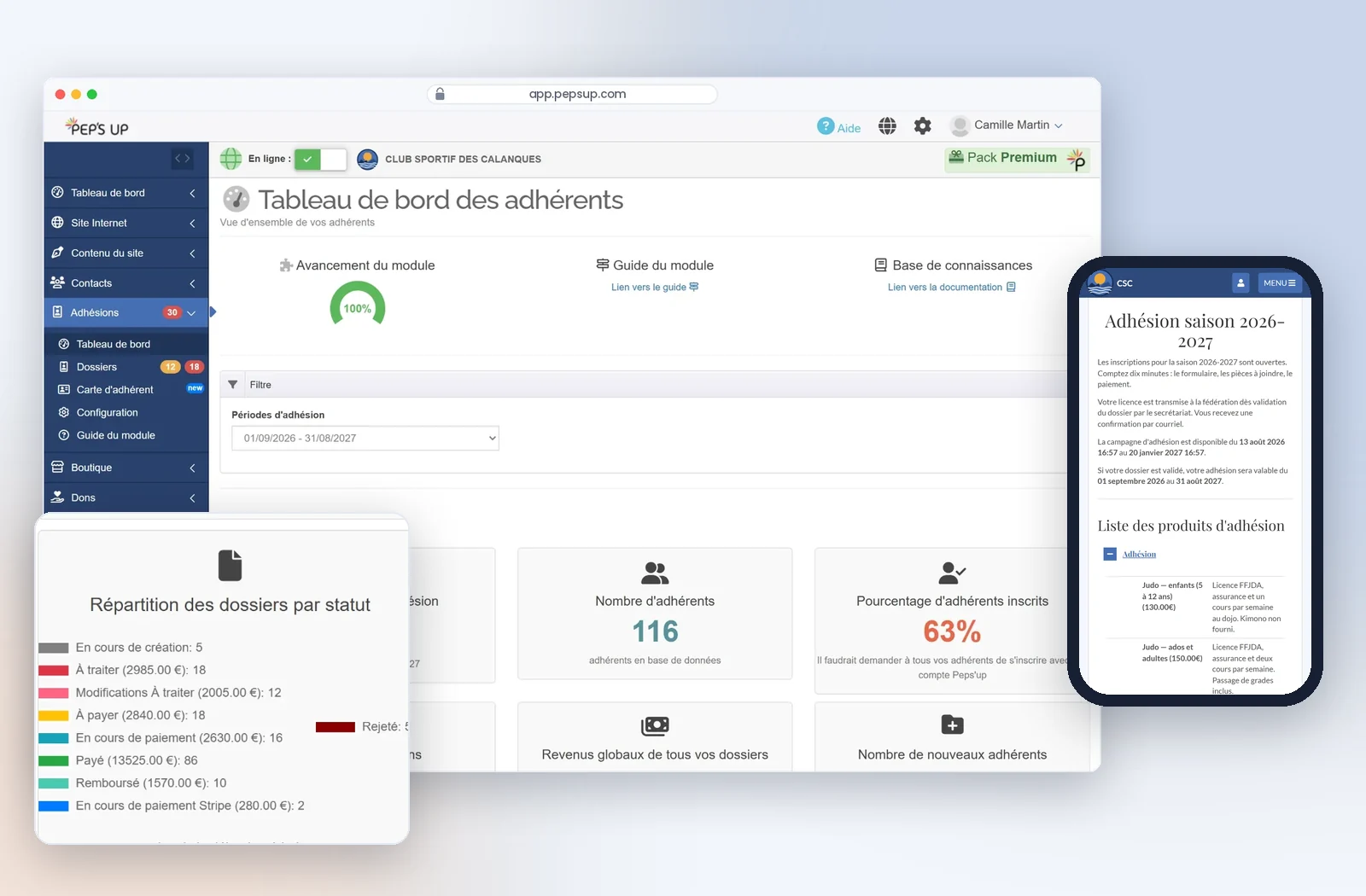Expand the Site Internet sidebar section
The width and height of the screenshot is (1366, 896).
tap(126, 223)
